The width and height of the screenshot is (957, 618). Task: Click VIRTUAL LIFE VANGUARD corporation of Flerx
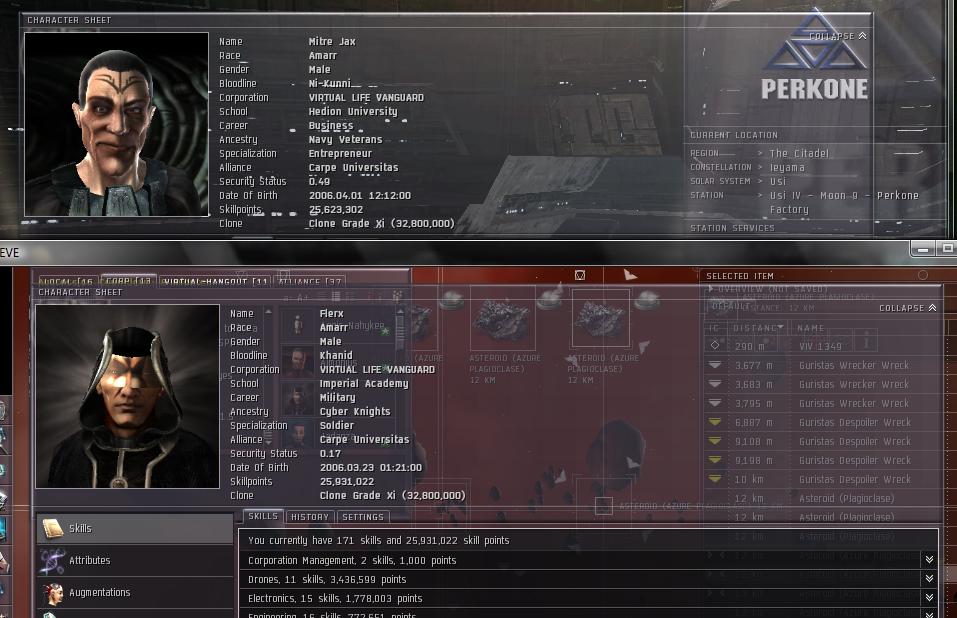pyautogui.click(x=377, y=369)
